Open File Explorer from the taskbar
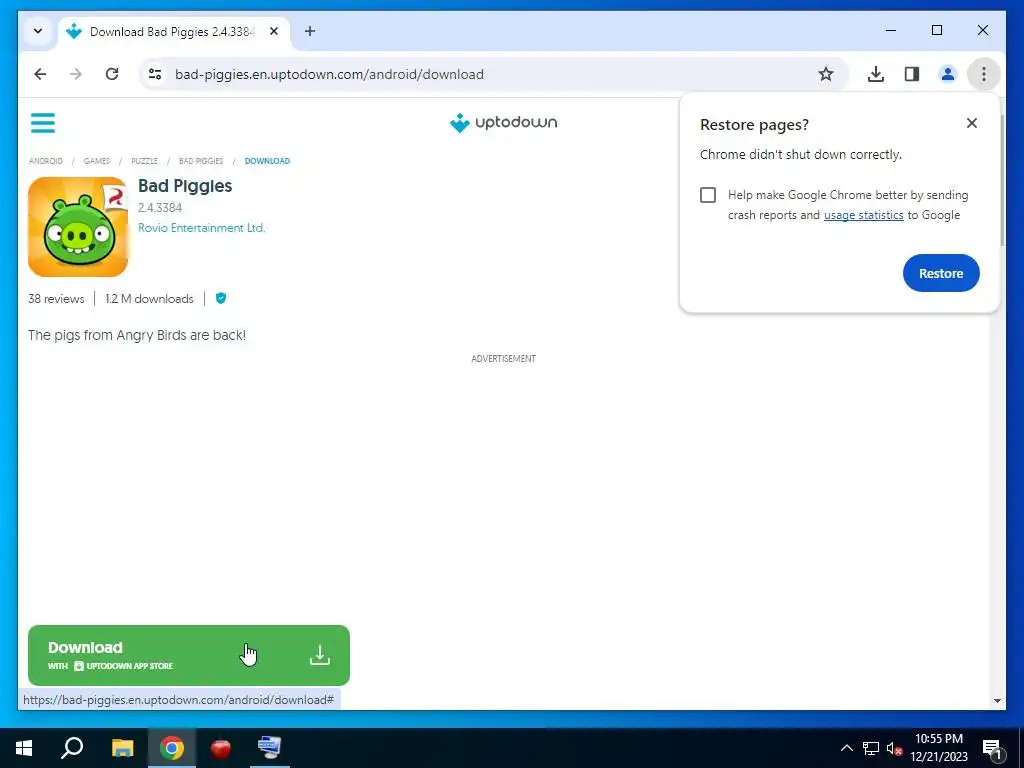 (122, 748)
